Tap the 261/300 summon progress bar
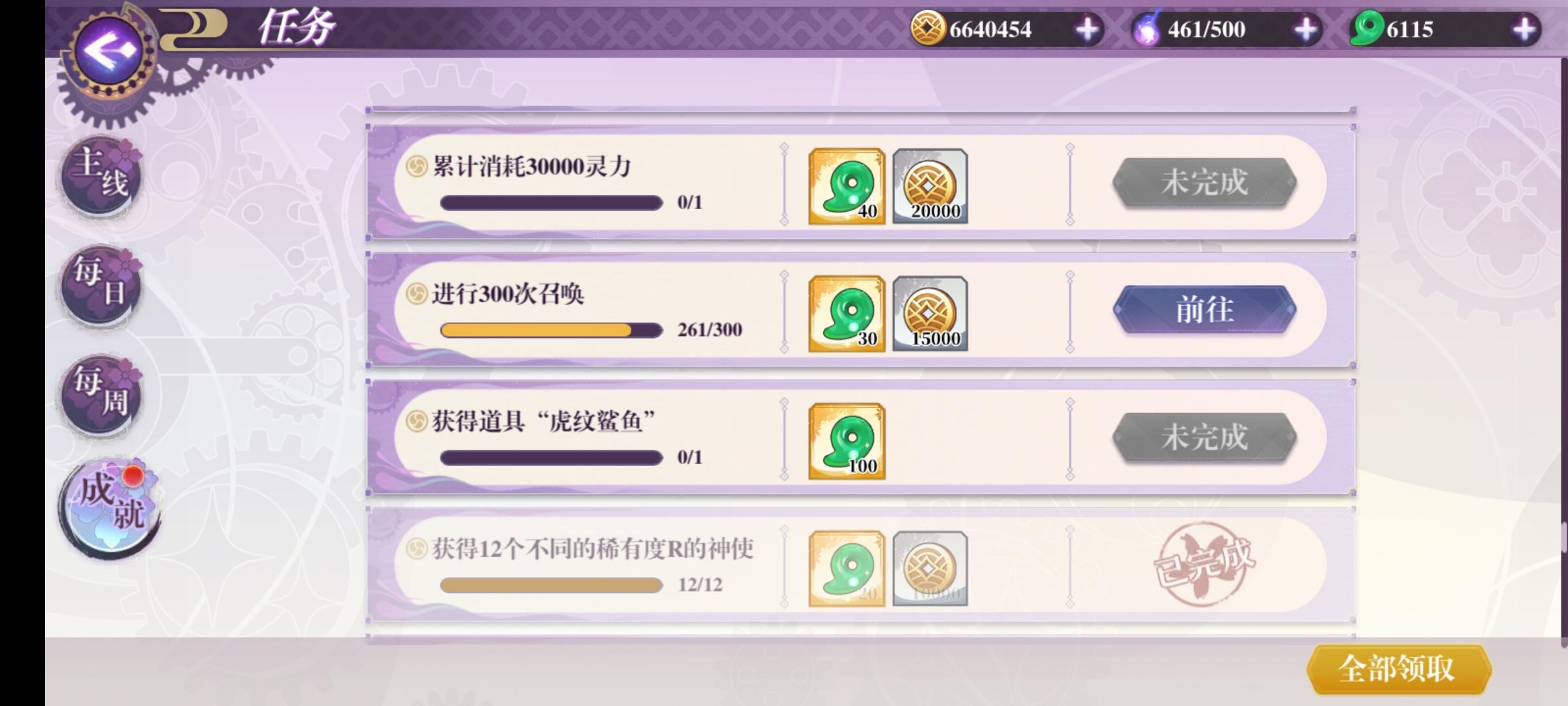This screenshot has height=706, width=1568. [x=551, y=330]
